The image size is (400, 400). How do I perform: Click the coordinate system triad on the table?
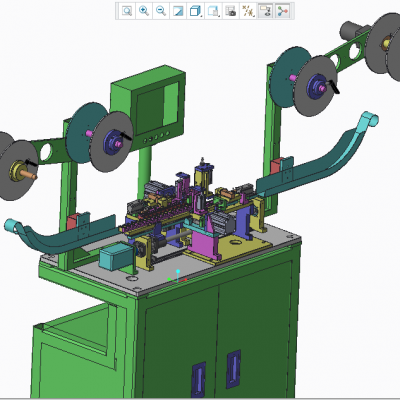coord(177,277)
